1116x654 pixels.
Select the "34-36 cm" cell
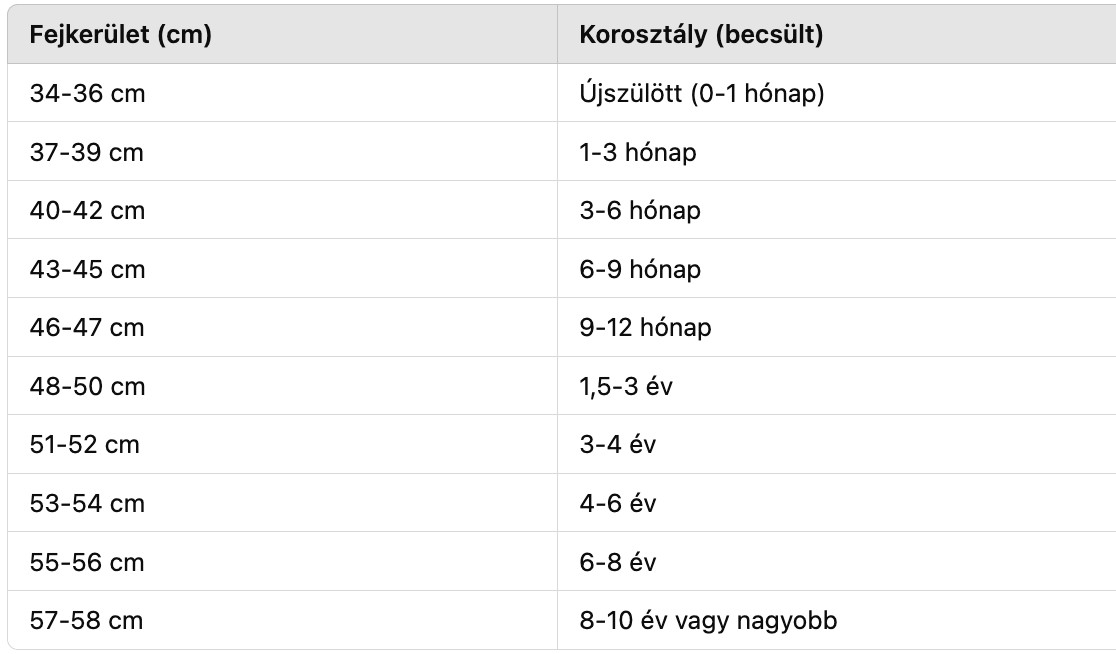pyautogui.click(x=87, y=94)
